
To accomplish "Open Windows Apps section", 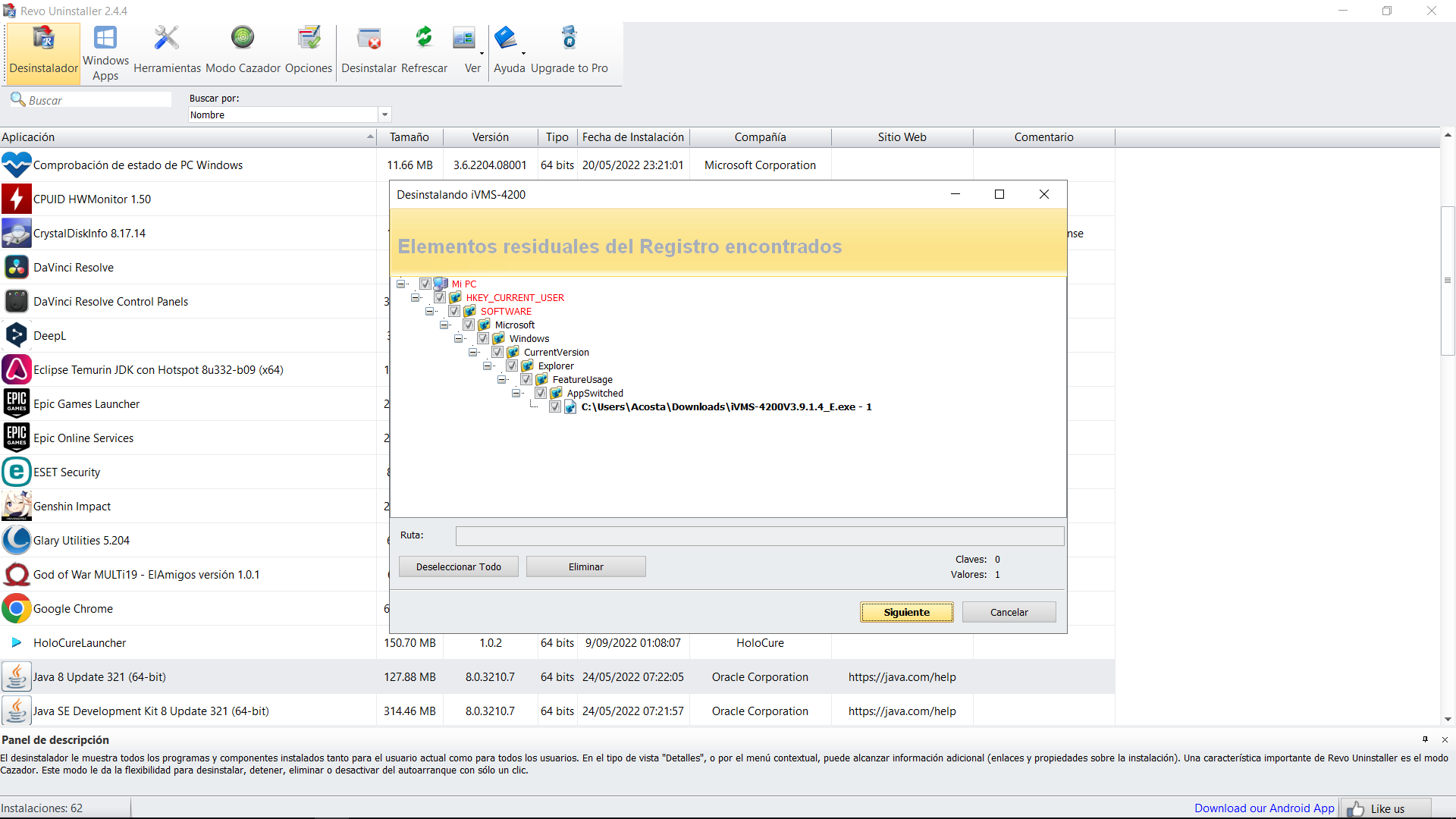I will click(105, 52).
